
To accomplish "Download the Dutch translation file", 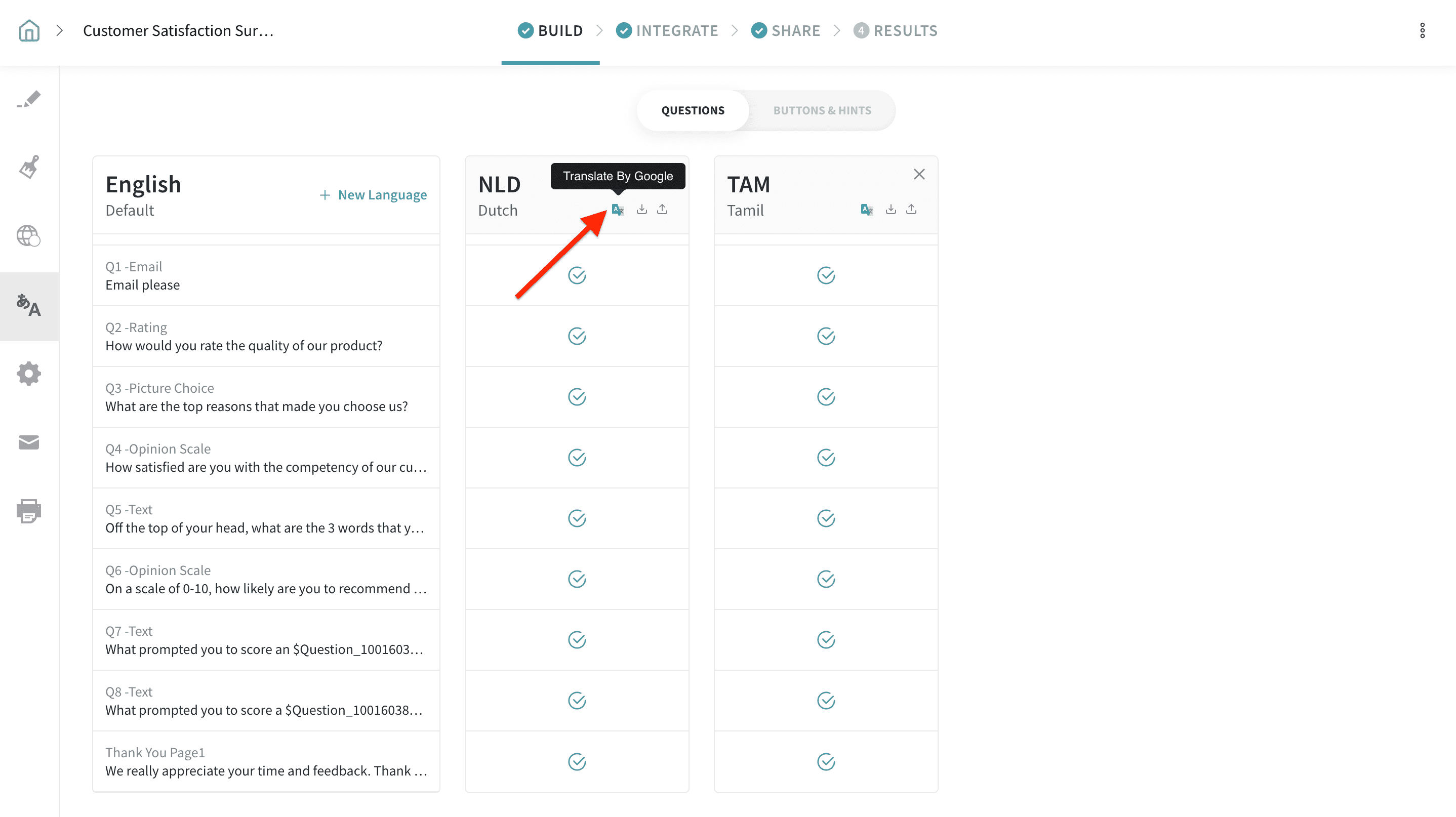I will pyautogui.click(x=641, y=210).
